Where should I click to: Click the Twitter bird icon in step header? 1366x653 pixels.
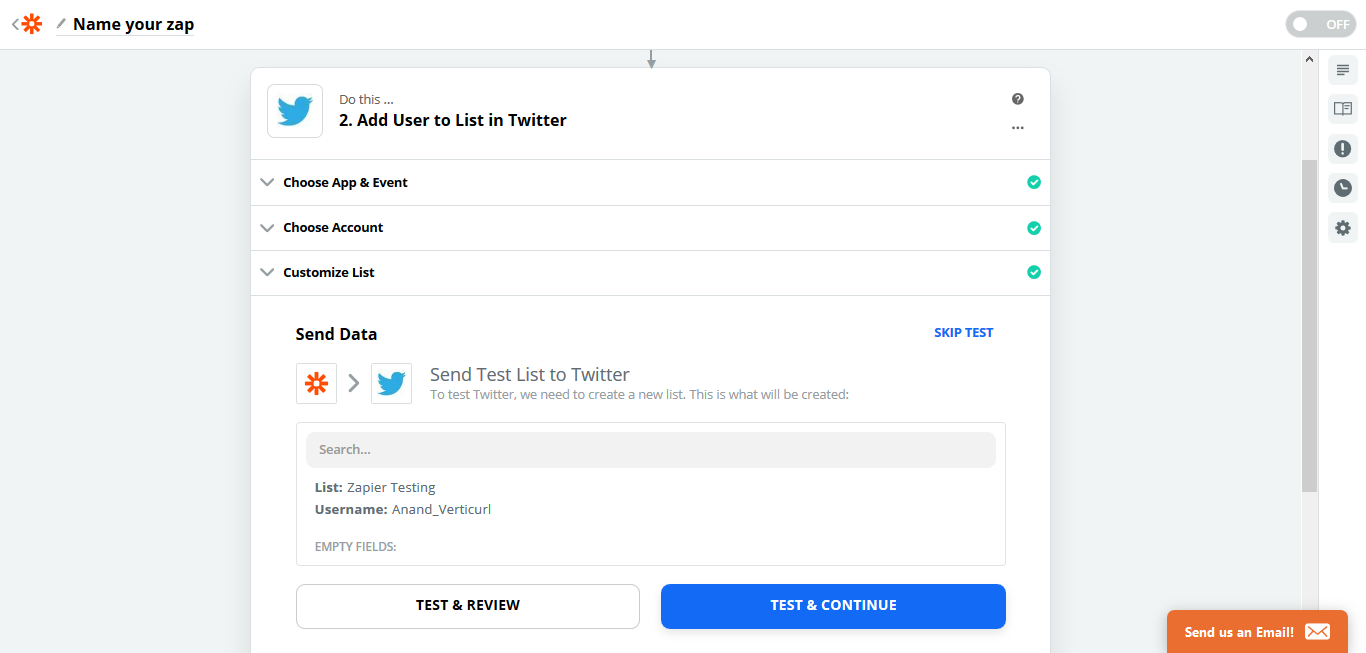[295, 111]
